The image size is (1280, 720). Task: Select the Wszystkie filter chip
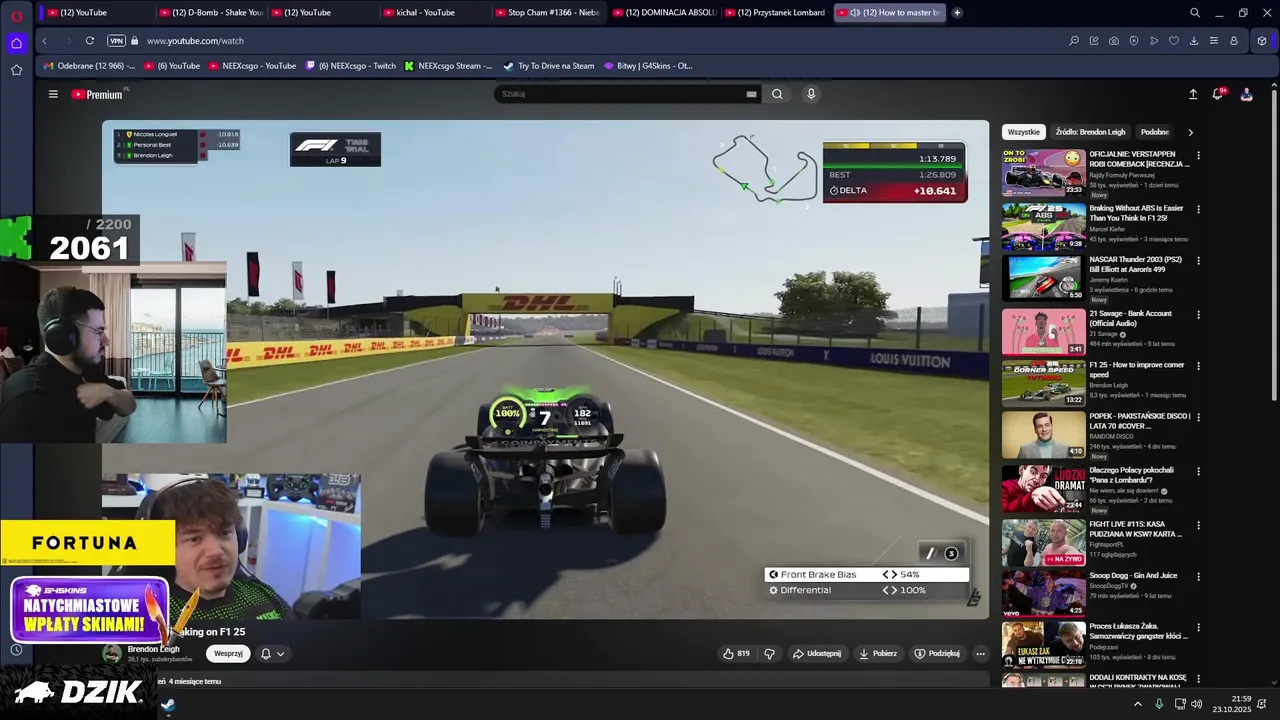point(1023,132)
